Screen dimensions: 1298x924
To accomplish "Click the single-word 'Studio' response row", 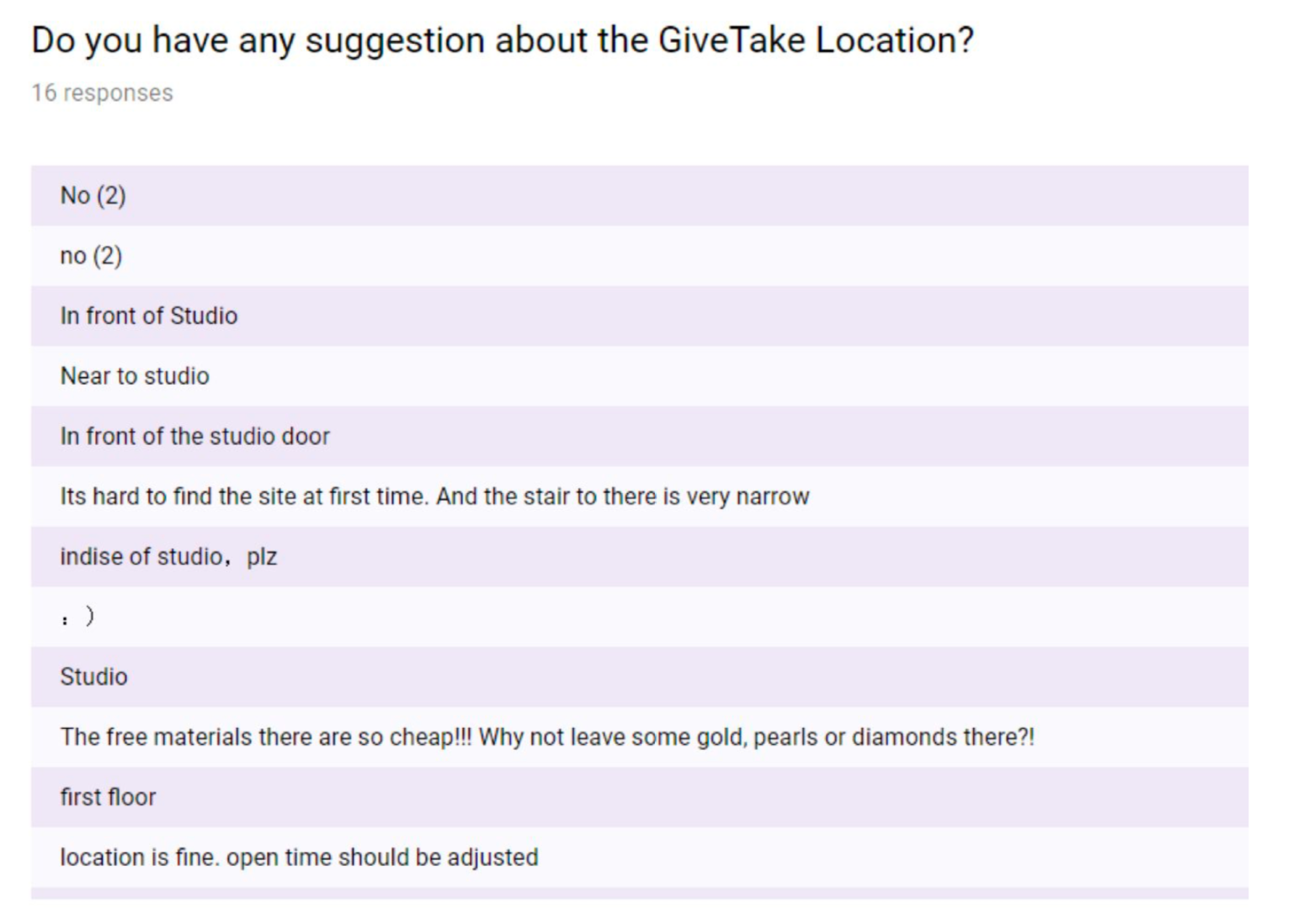I will coord(640,677).
